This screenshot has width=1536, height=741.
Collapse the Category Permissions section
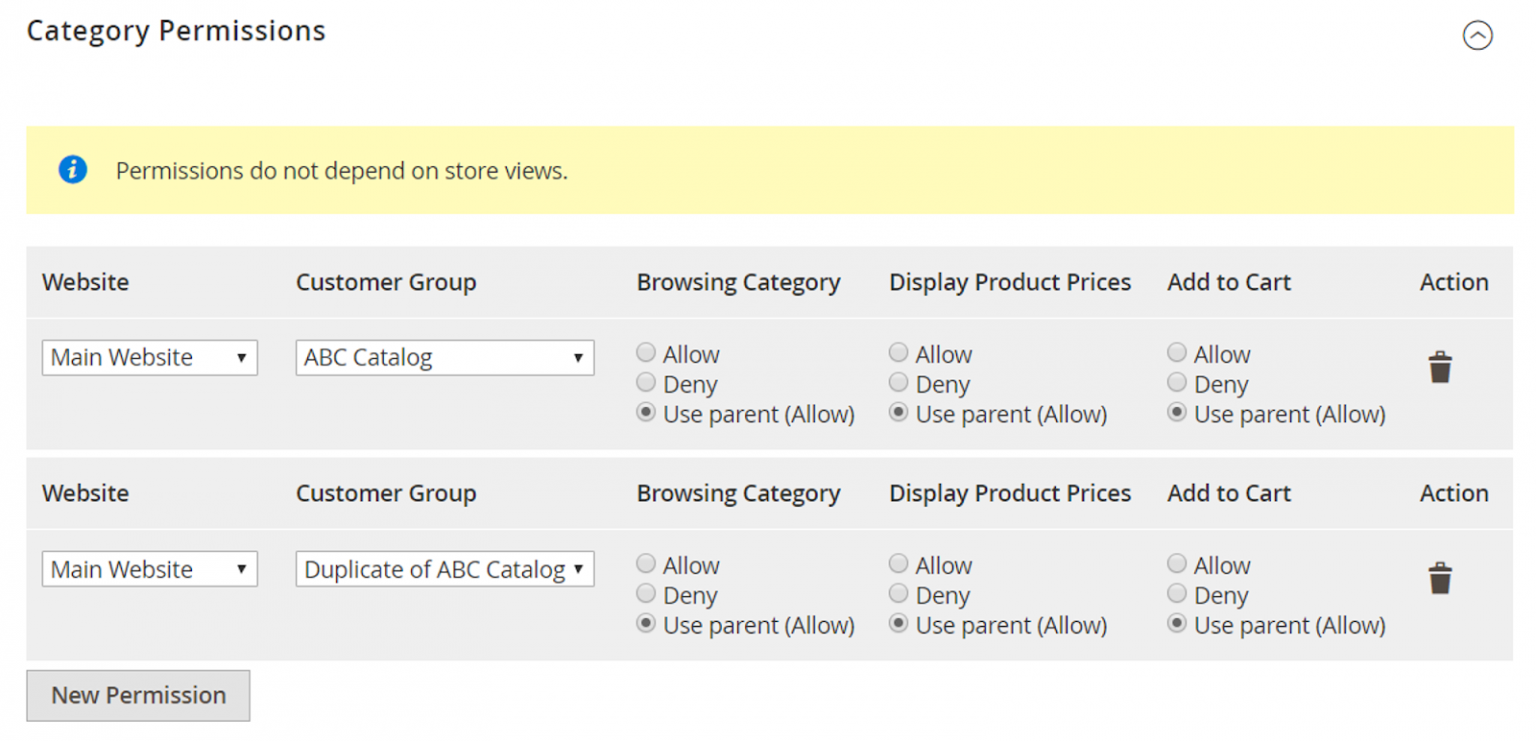pos(1478,35)
